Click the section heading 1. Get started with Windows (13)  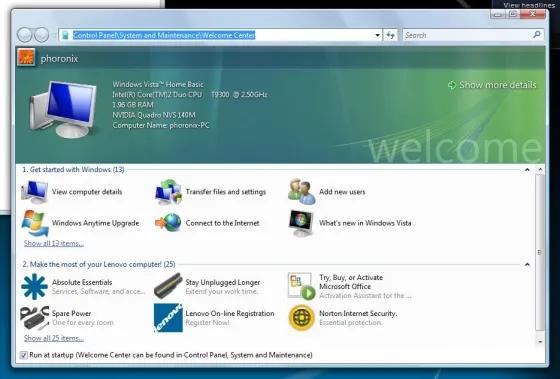[73, 170]
